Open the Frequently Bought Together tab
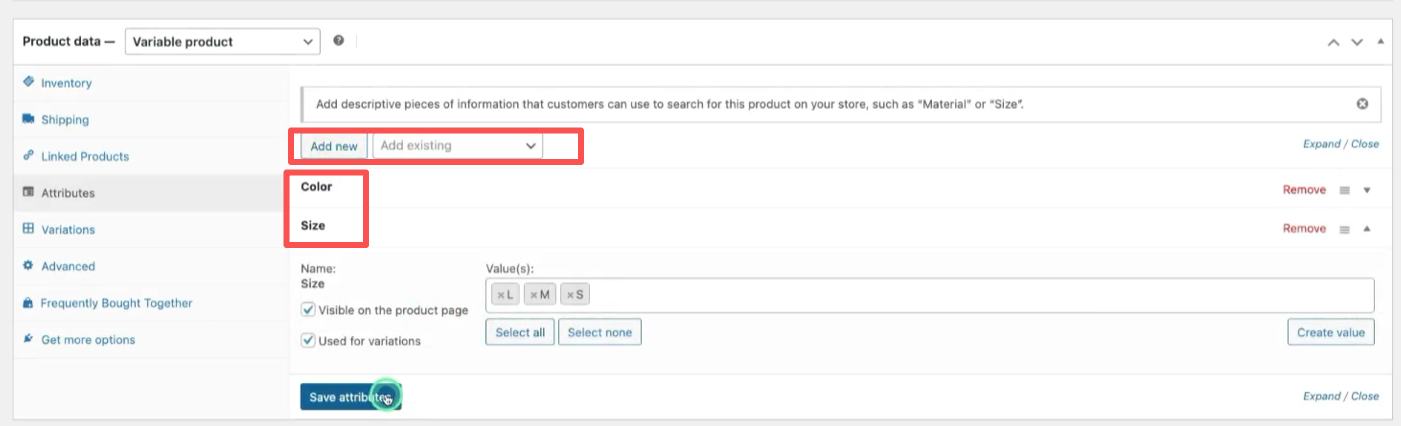The height and width of the screenshot is (426, 1401). click(x=116, y=303)
